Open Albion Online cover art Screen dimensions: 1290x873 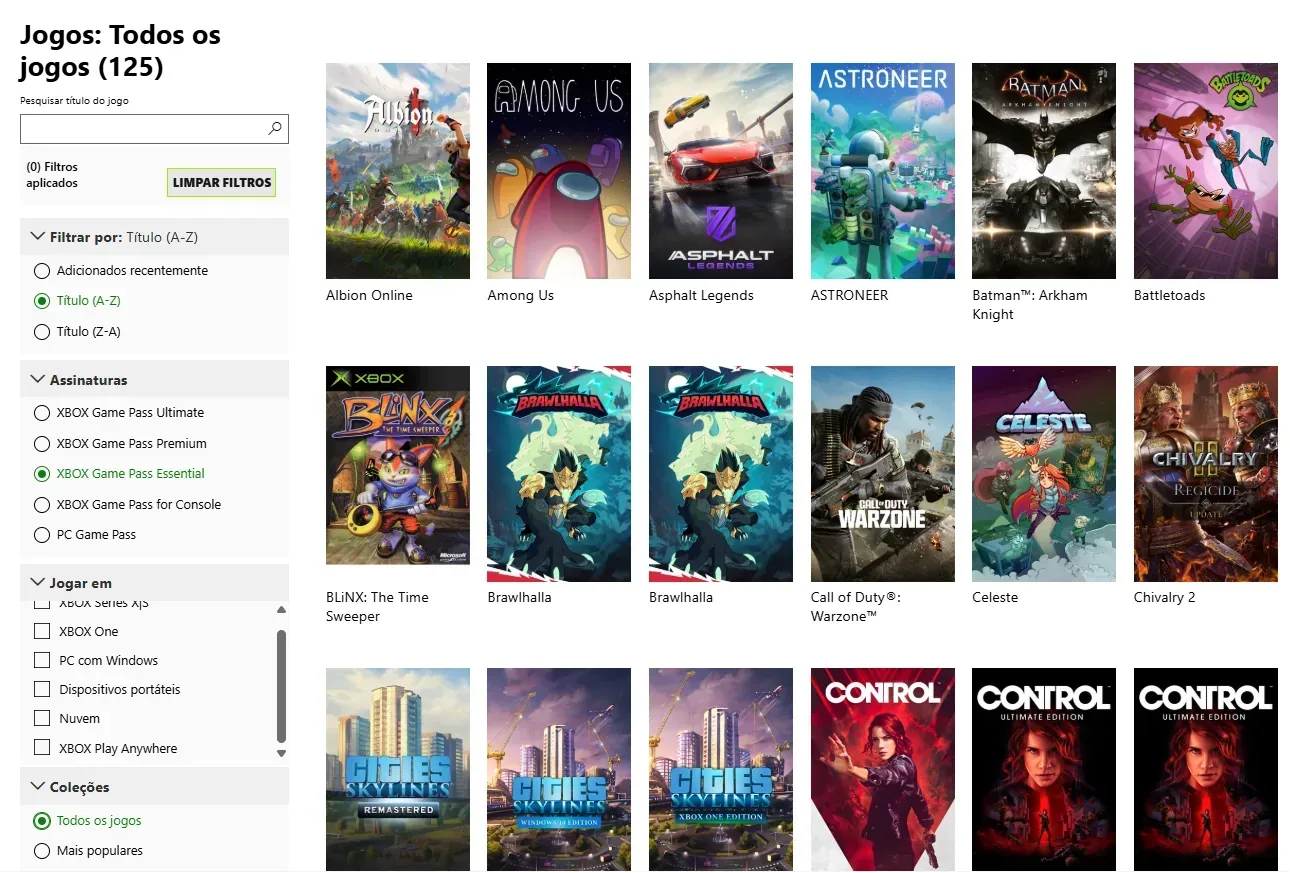(398, 171)
